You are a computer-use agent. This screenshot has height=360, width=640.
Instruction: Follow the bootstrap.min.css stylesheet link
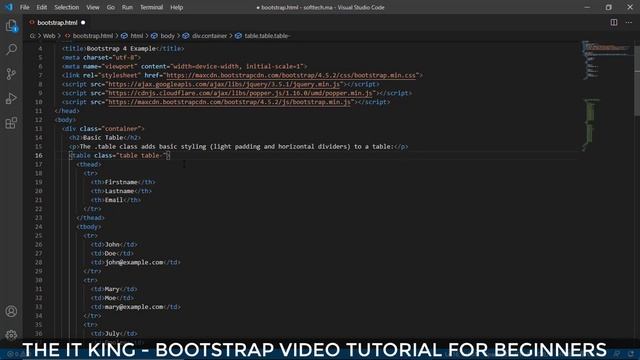point(291,75)
